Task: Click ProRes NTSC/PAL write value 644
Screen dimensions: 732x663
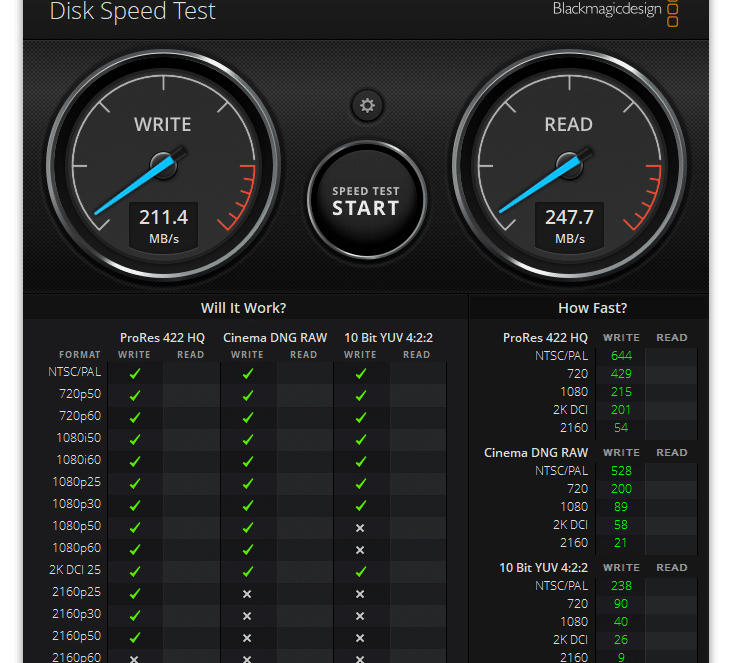Action: (621, 356)
